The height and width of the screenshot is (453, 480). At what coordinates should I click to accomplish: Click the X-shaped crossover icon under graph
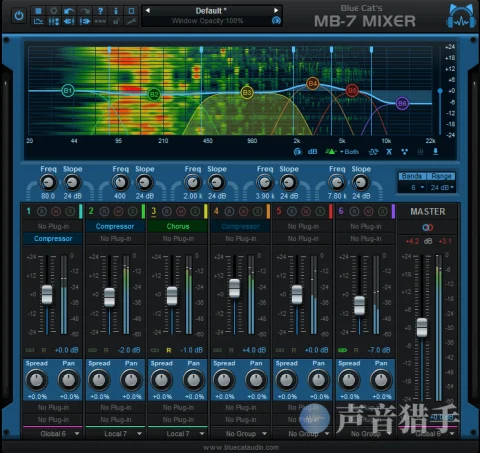click(x=389, y=152)
